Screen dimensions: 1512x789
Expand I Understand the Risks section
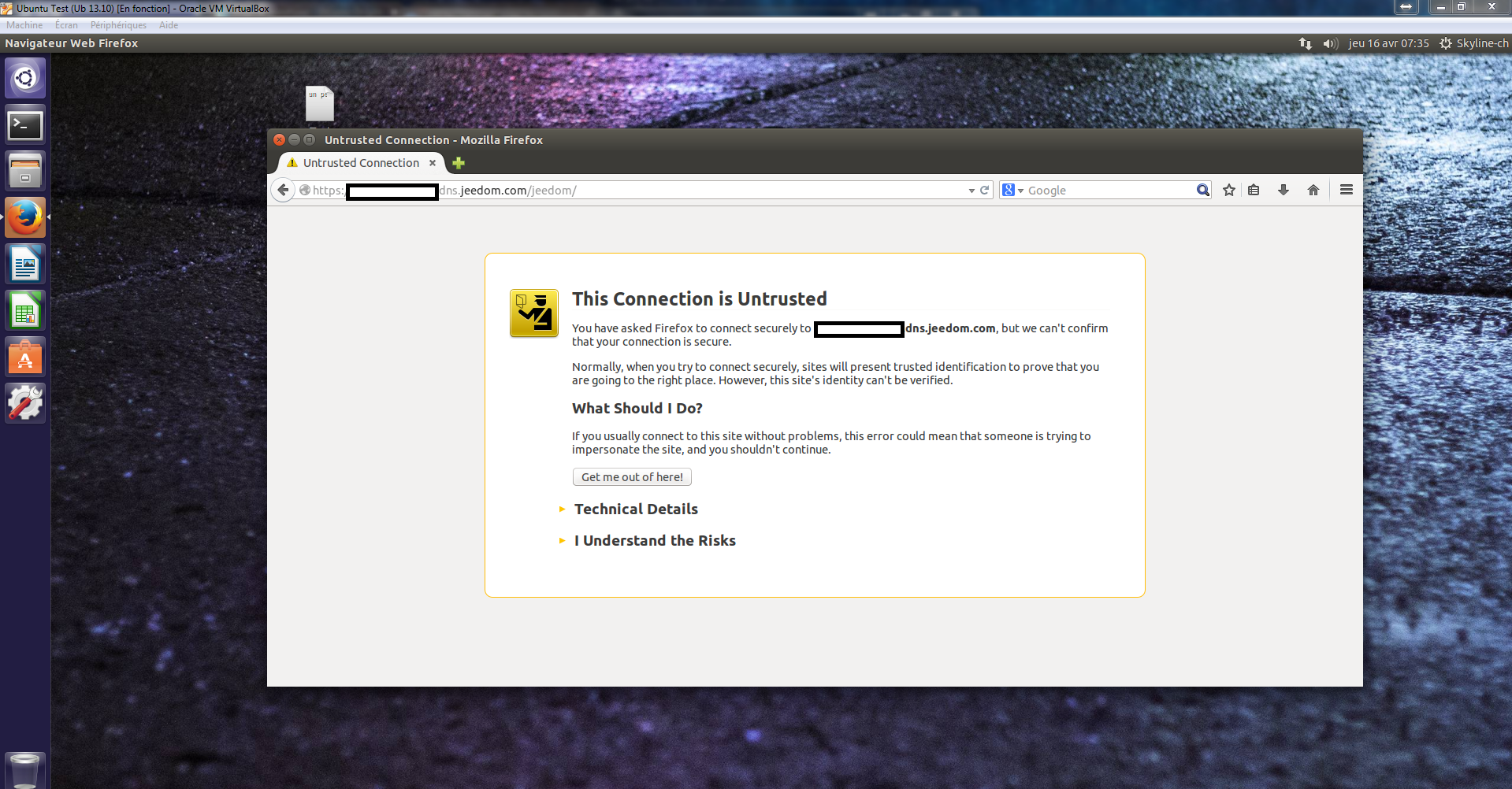click(655, 541)
